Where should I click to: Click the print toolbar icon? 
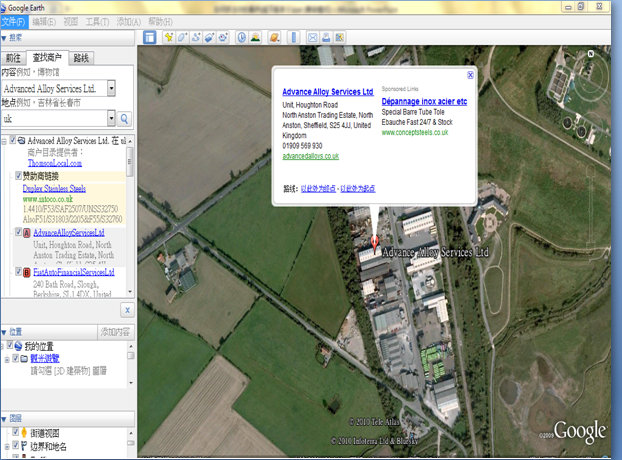point(326,37)
